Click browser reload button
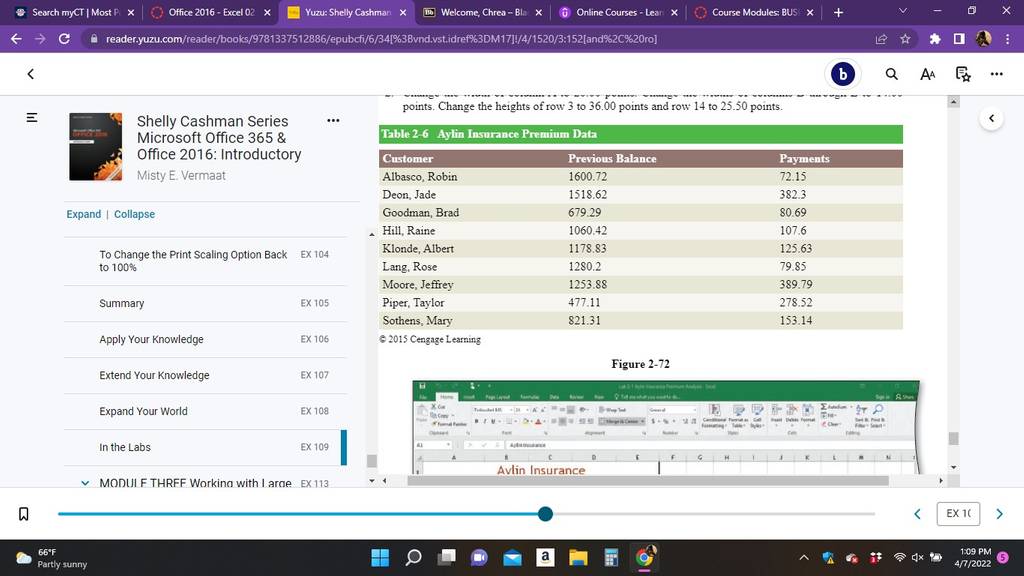The image size is (1024, 576). [x=64, y=39]
